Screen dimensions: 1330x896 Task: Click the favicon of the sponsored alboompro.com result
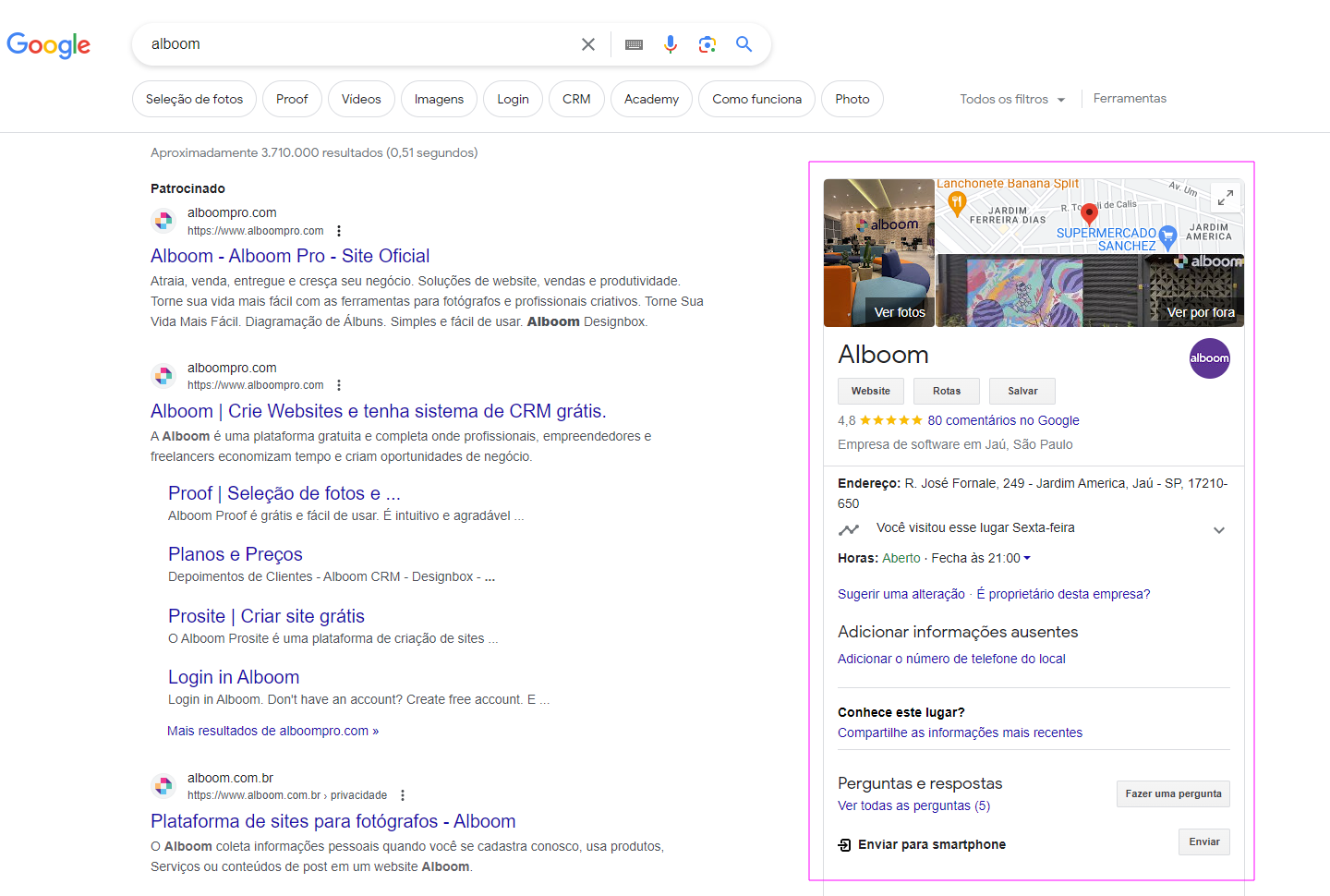(x=163, y=221)
